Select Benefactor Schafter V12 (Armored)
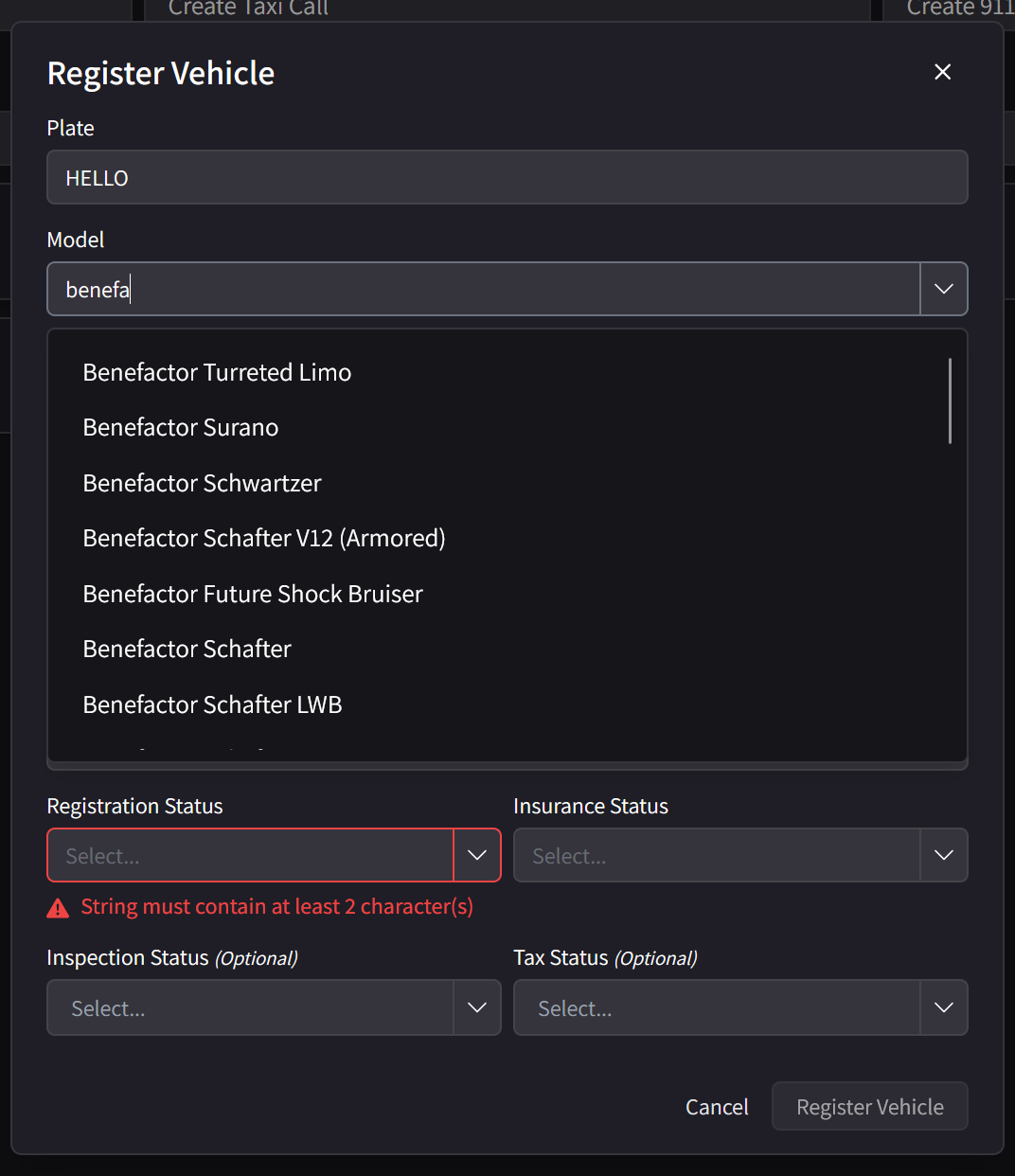 [264, 539]
